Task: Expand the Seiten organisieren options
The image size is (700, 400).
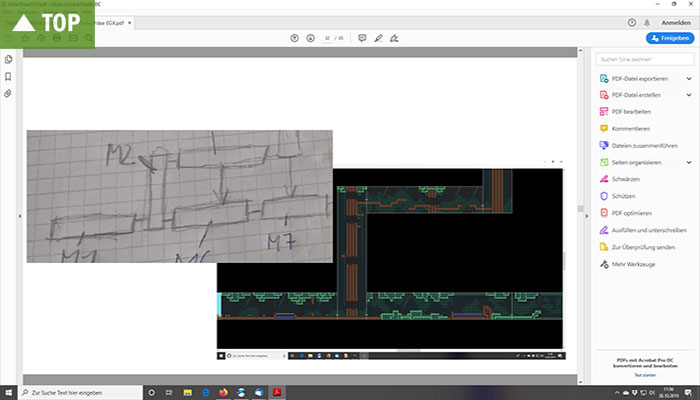Action: pyautogui.click(x=689, y=162)
